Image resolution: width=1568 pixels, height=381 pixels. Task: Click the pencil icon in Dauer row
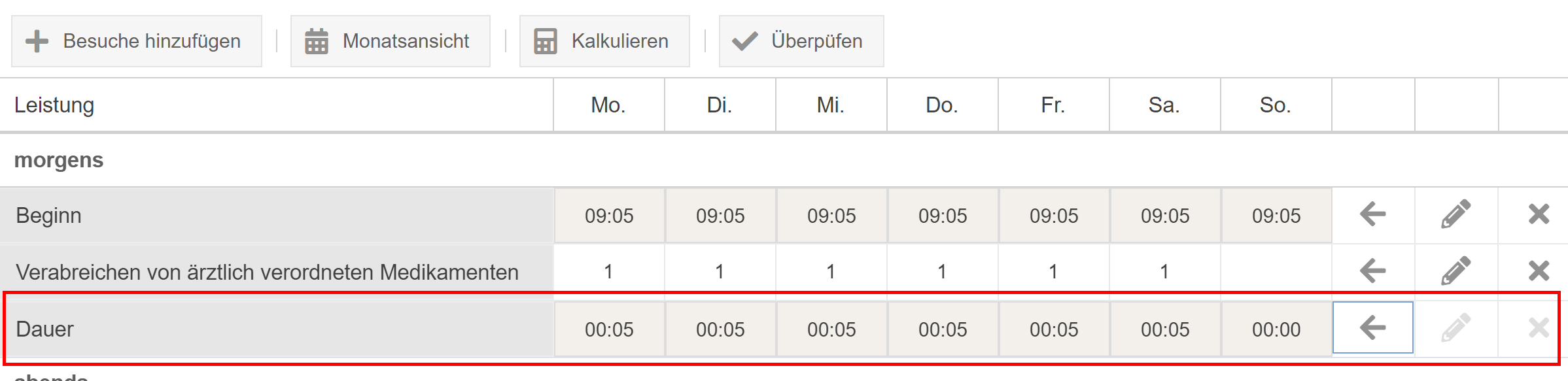pos(1455,327)
